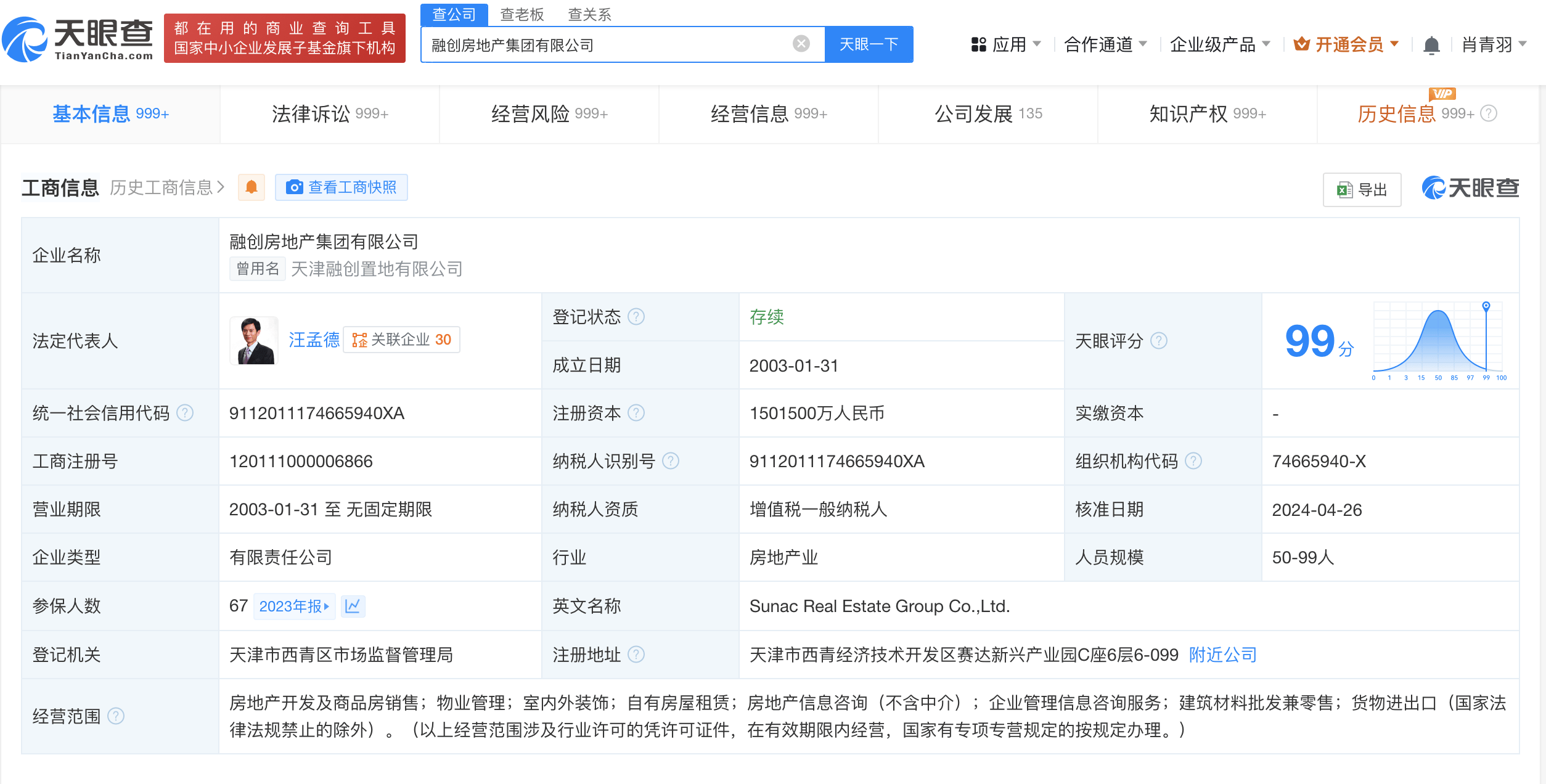Select the 基本信息 tab

[110, 114]
